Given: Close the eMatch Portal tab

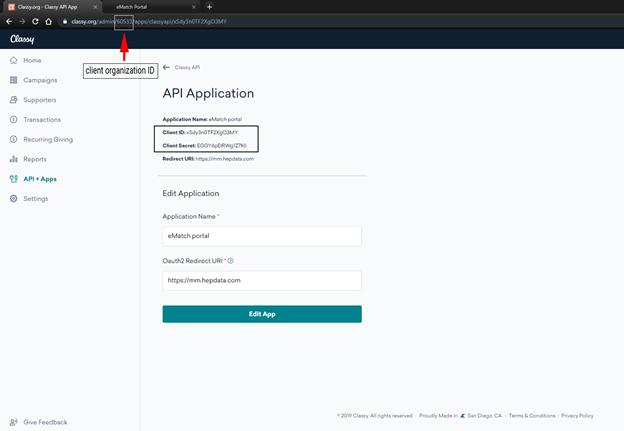Looking at the screenshot, I should [x=193, y=7].
